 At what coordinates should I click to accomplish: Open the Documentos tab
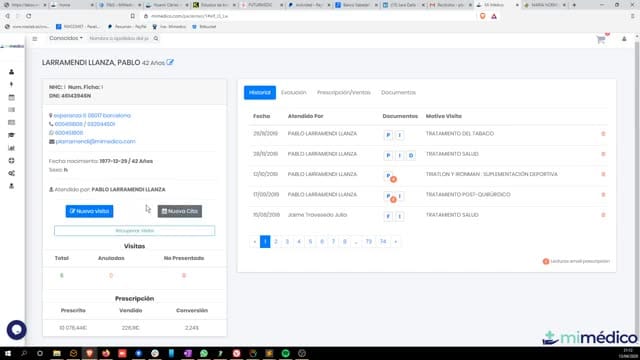(x=398, y=93)
